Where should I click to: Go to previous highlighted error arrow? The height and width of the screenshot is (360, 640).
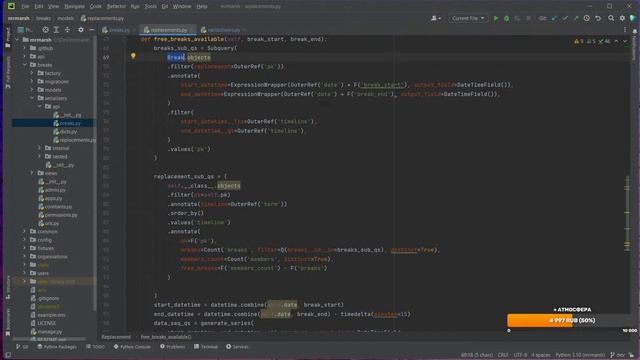616,41
